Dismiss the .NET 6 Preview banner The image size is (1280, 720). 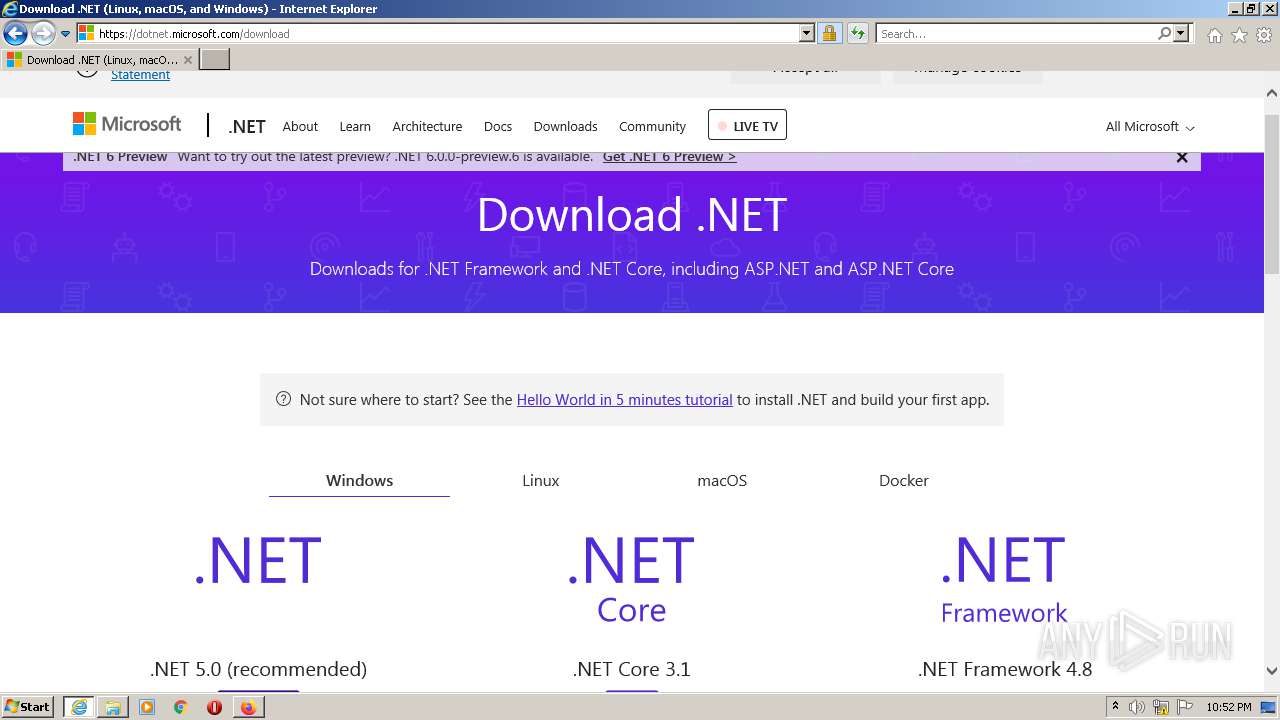coord(1182,157)
